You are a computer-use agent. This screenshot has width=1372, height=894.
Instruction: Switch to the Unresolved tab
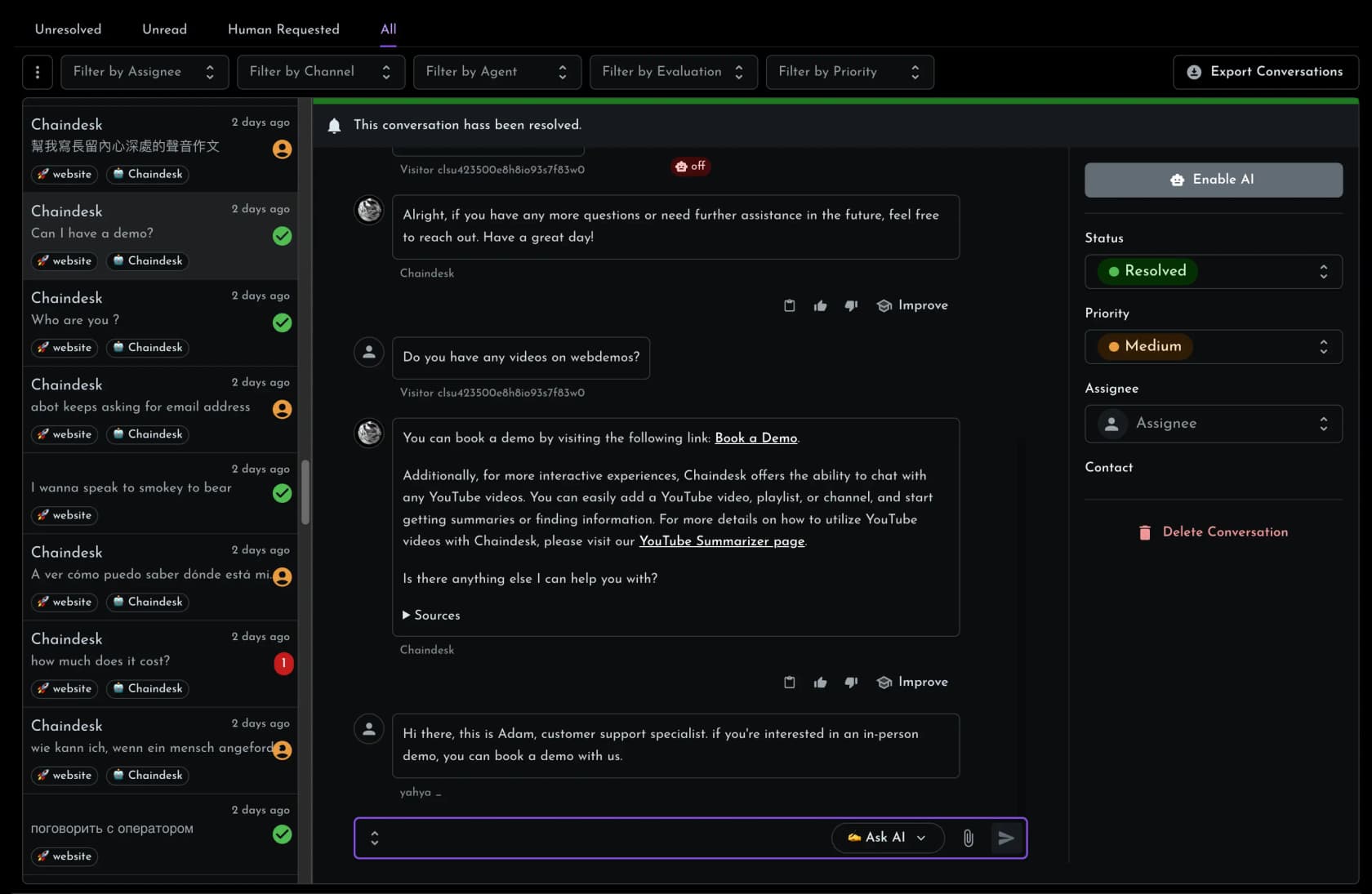[x=69, y=29]
